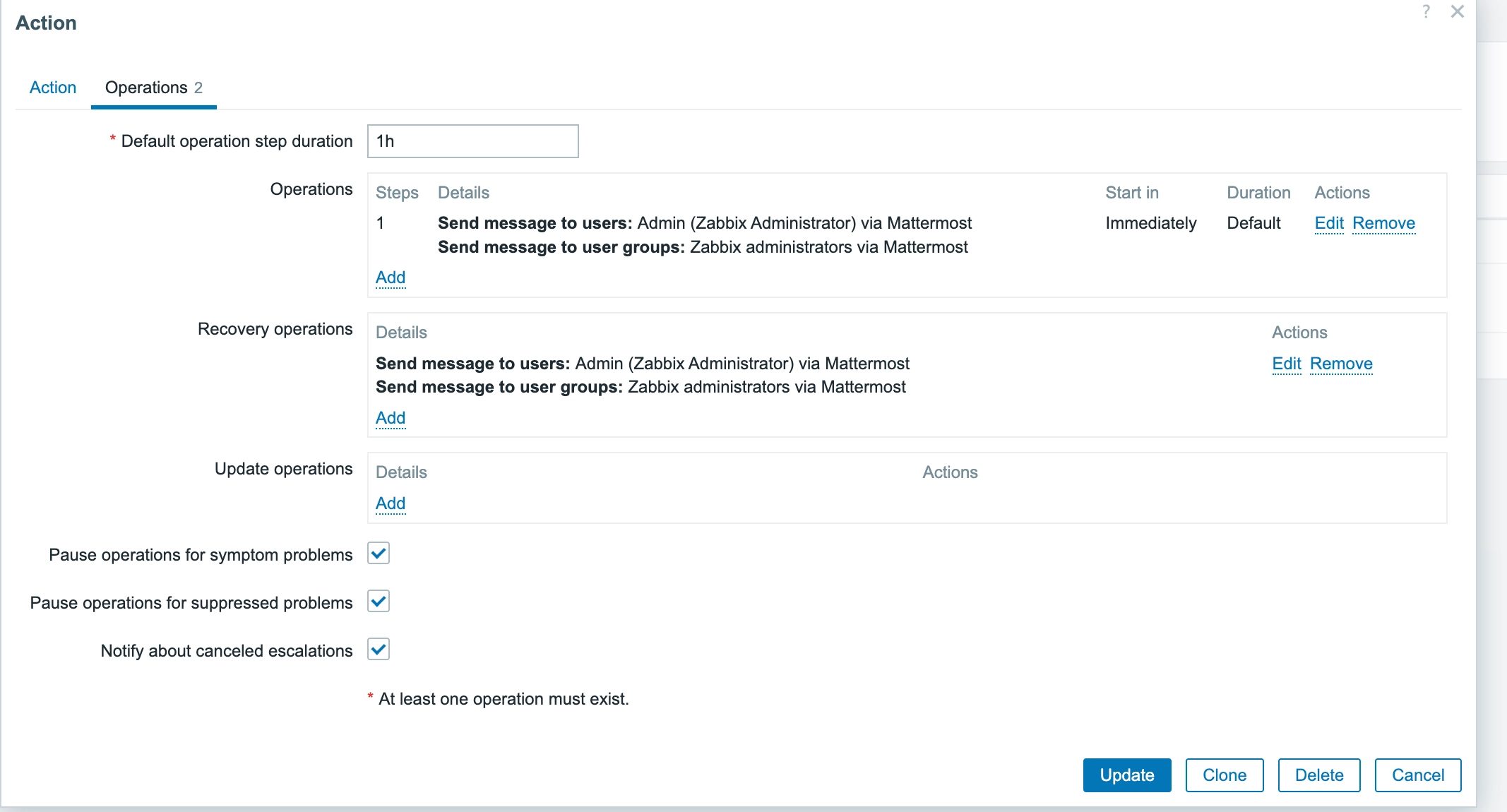Image resolution: width=1507 pixels, height=812 pixels.
Task: Remove the recovery operation
Action: point(1341,364)
